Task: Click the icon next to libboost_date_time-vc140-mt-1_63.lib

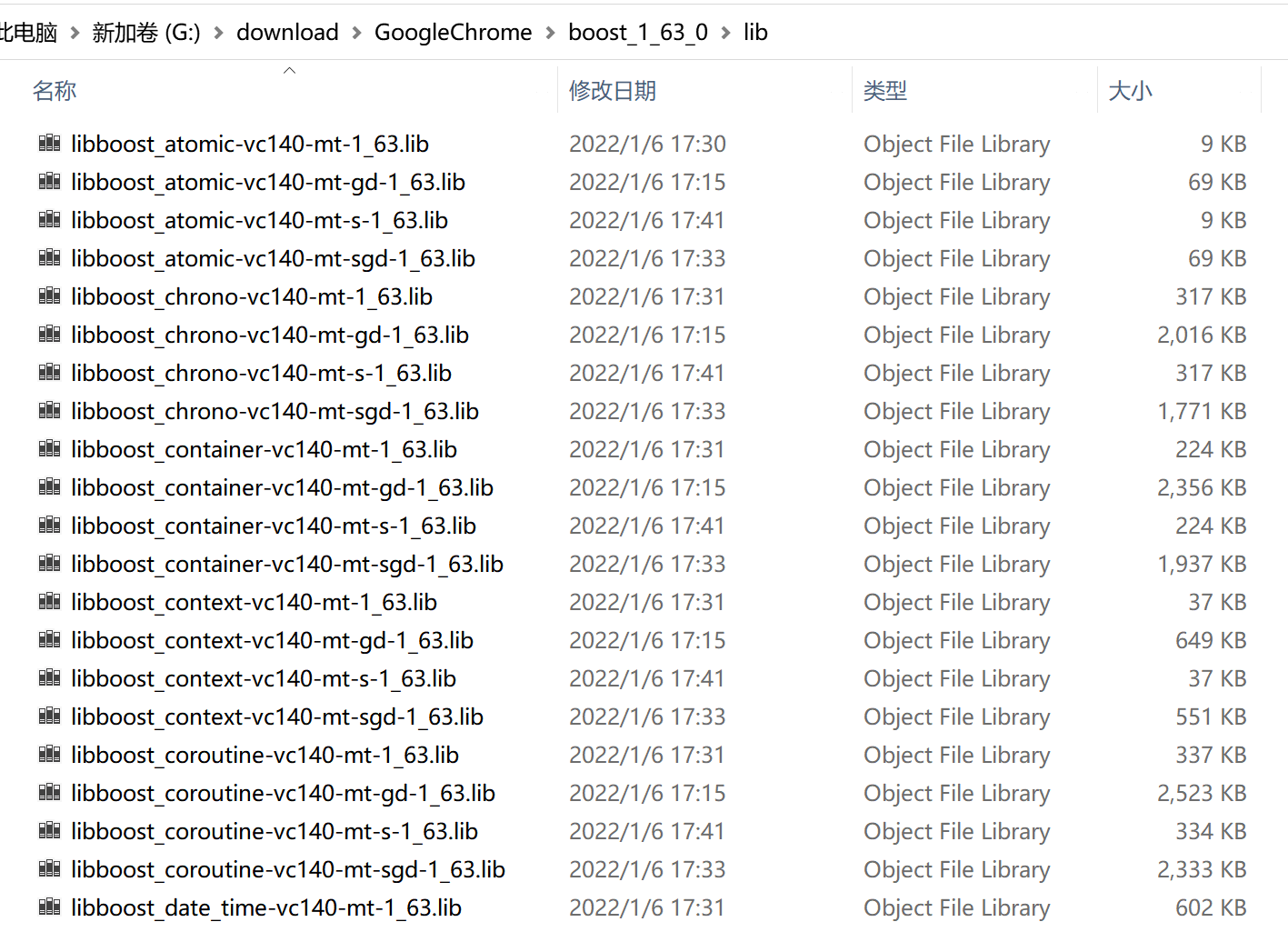Action: (x=49, y=907)
